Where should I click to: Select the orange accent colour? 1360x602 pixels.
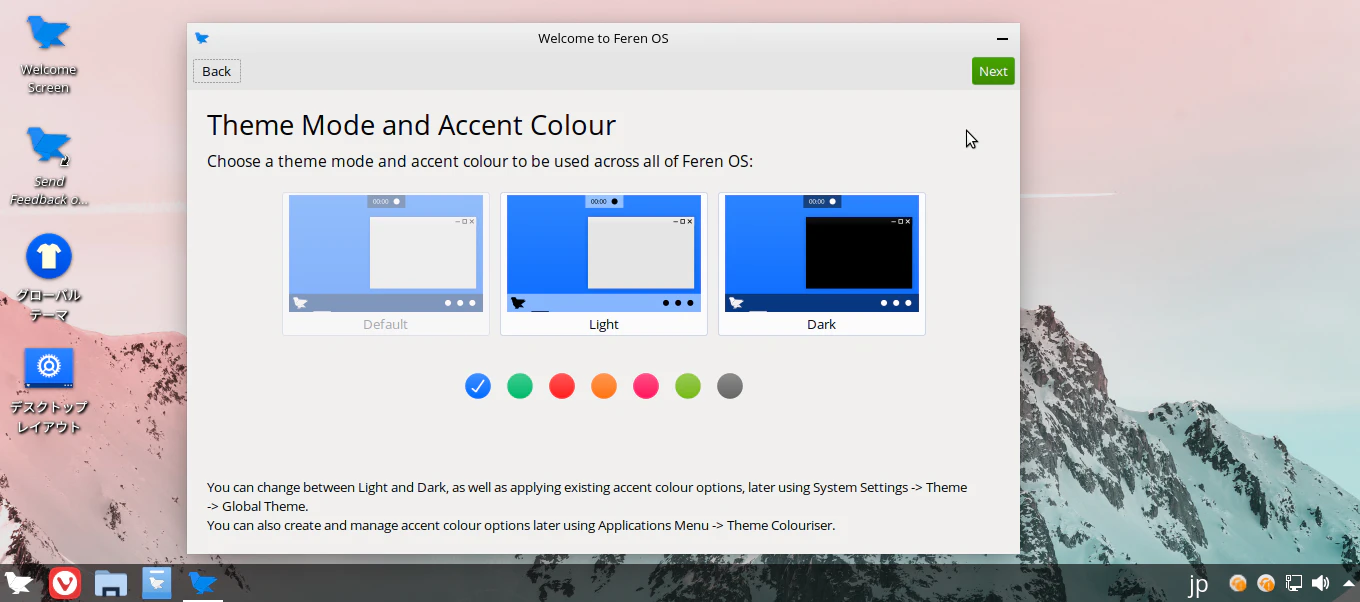coord(604,386)
